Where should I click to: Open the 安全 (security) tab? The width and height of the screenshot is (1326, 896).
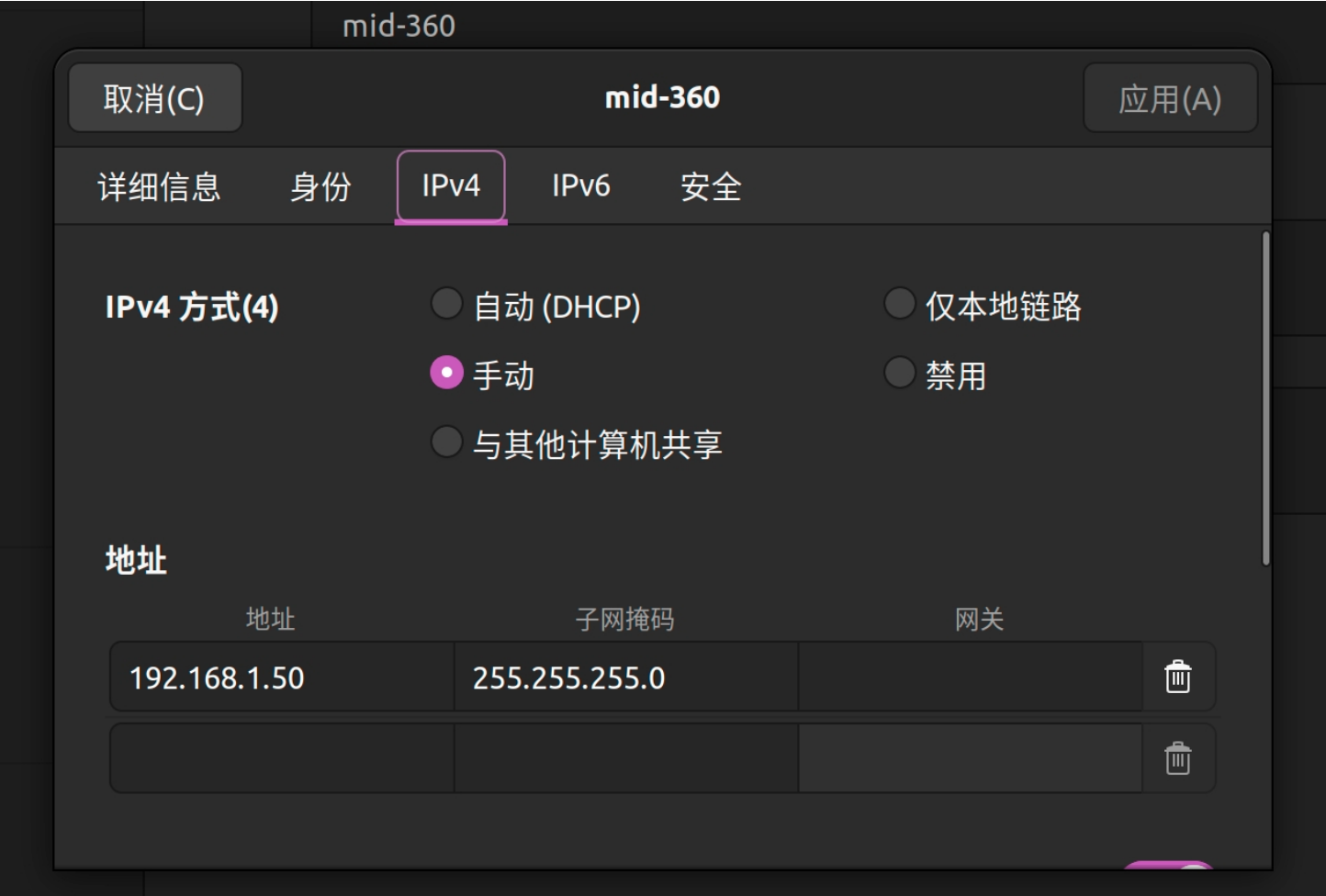coord(710,187)
